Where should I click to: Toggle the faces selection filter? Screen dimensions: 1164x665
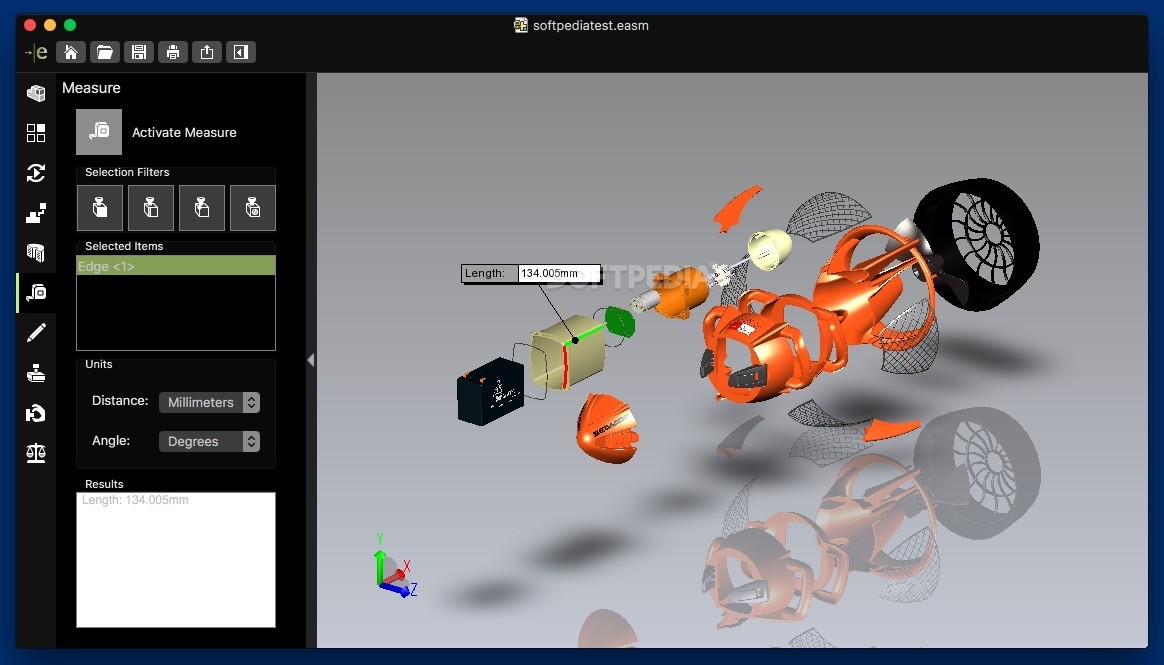coord(100,207)
